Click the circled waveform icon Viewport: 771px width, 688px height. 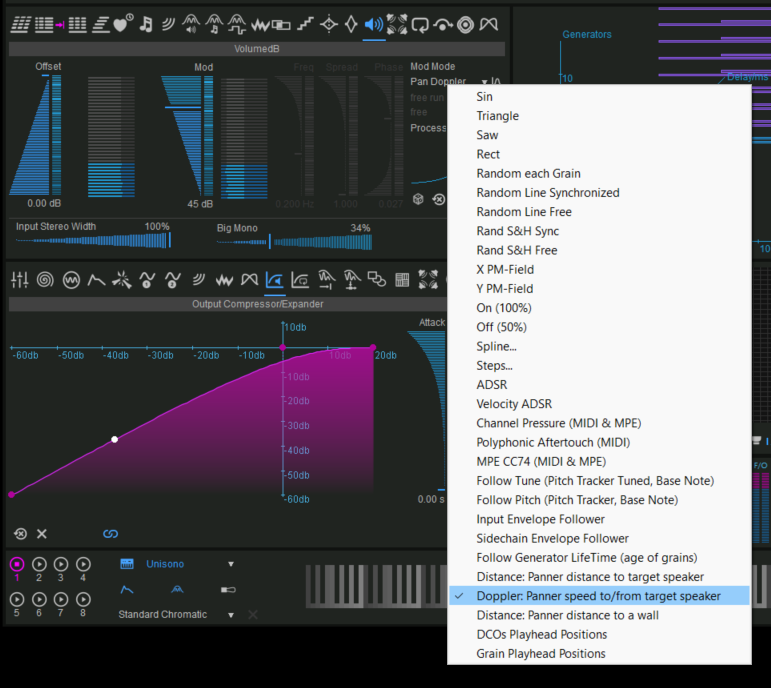pos(71,280)
